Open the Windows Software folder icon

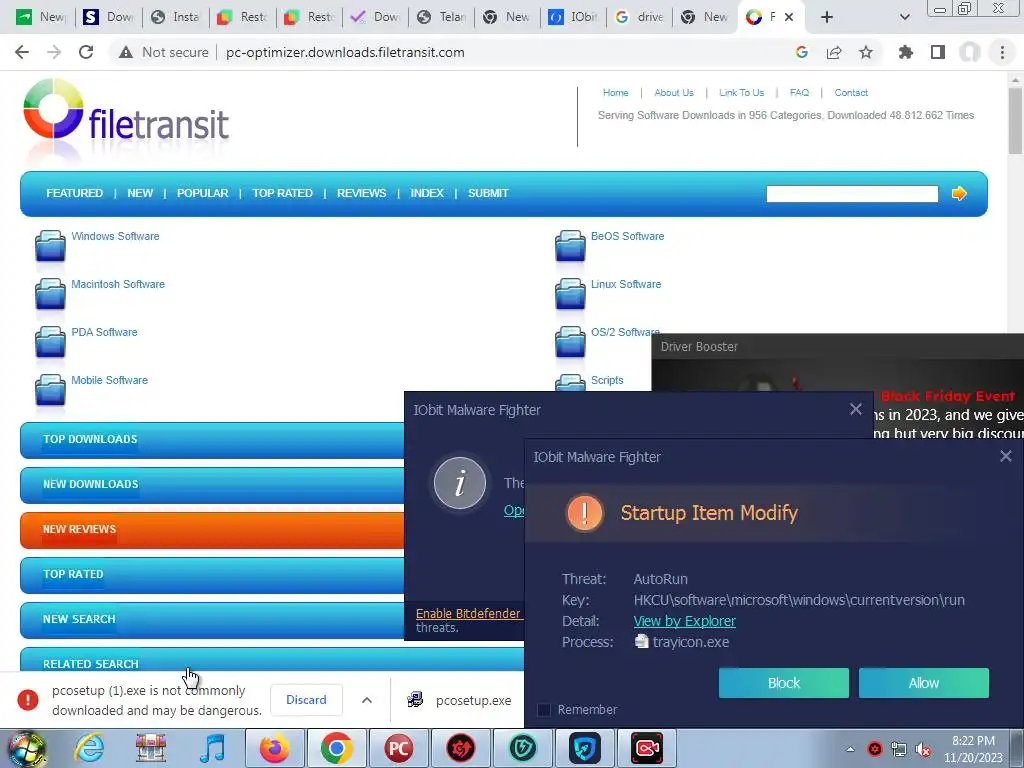click(x=50, y=246)
